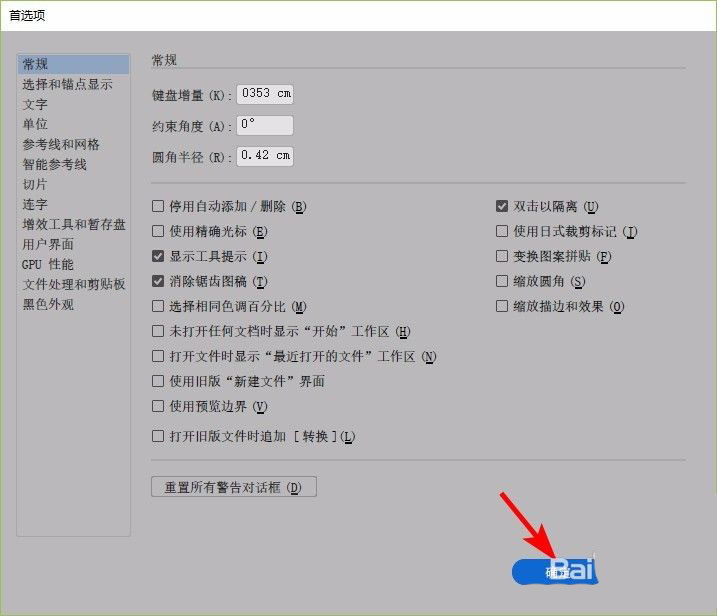717x616 pixels.
Task: Click the 约束角度 input field
Action: click(265, 125)
